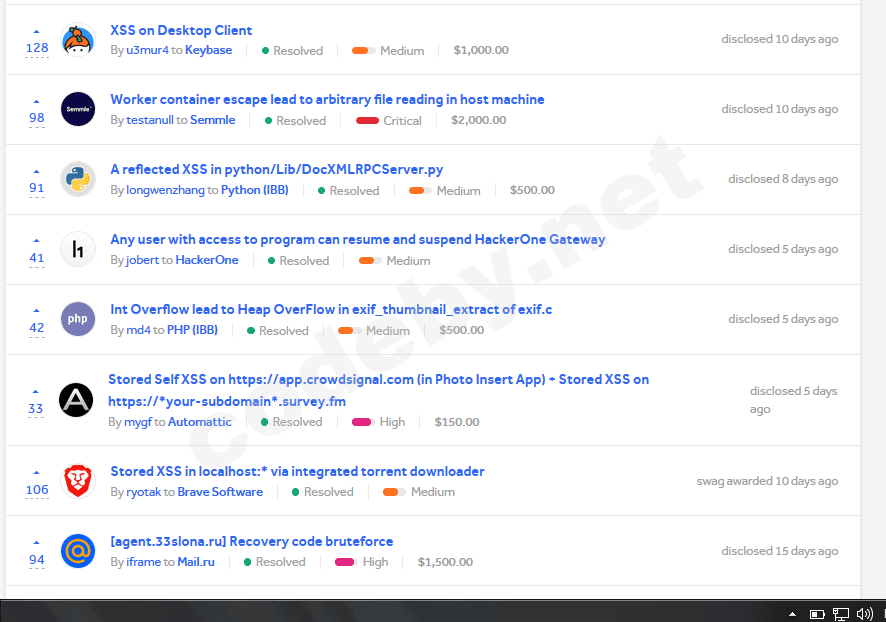Image resolution: width=886 pixels, height=622 pixels.
Task: Upvote the Stored Self XSS crowdsignal report
Action: [36, 392]
